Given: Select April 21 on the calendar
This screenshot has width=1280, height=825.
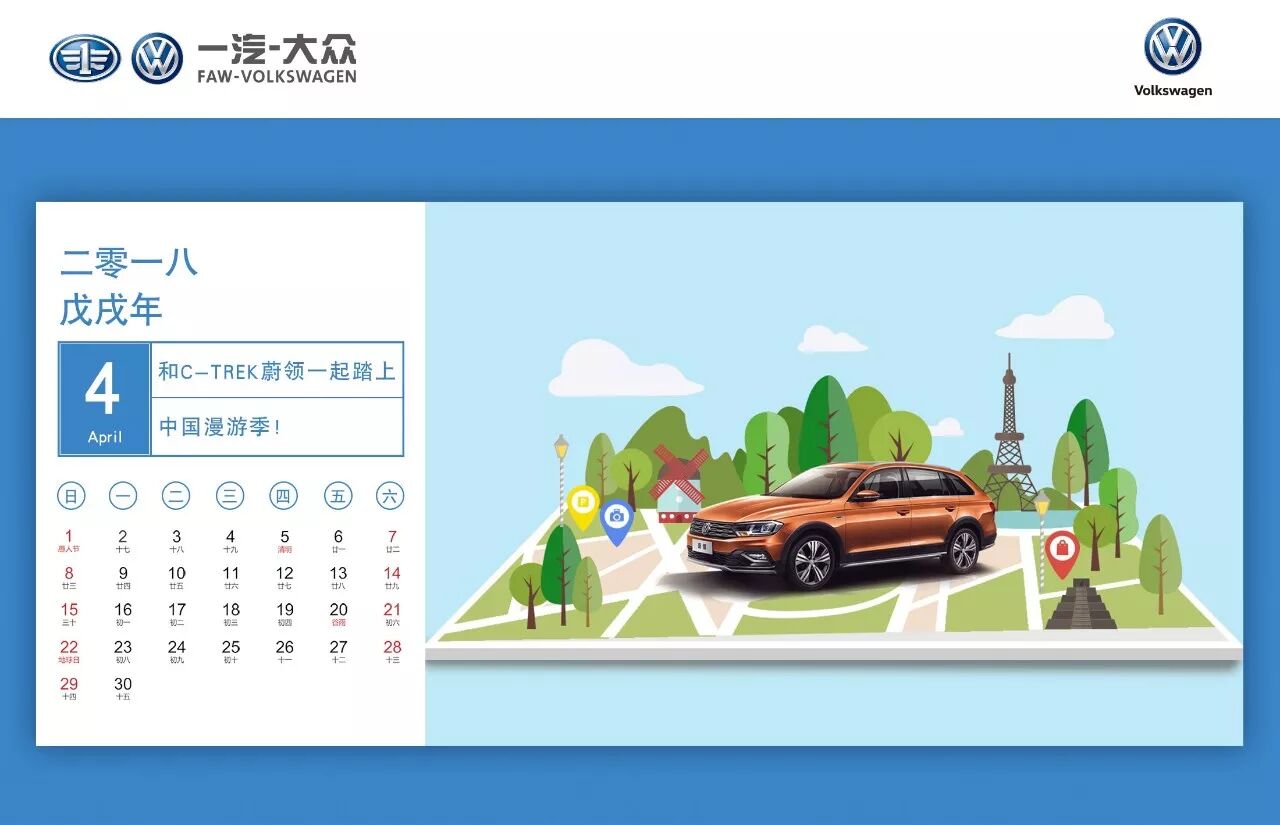Looking at the screenshot, I should pos(392,614).
